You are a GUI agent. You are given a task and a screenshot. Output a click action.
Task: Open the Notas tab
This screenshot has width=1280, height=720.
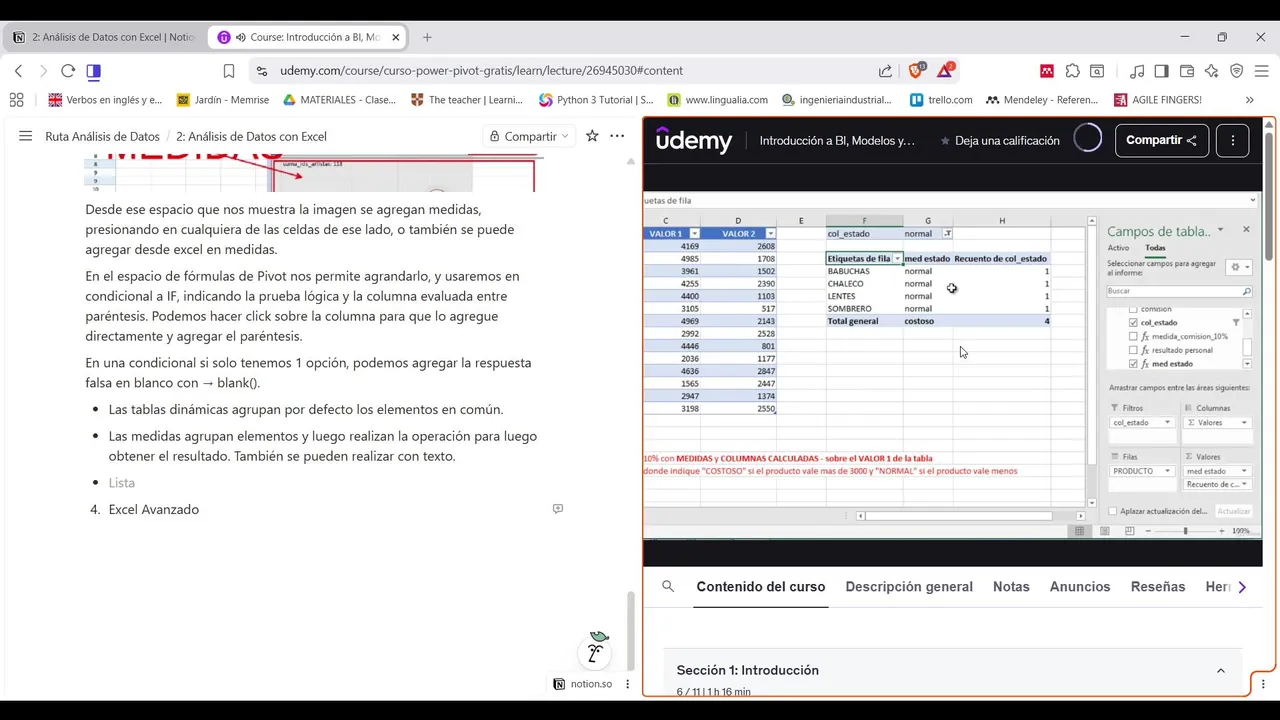[x=1011, y=587]
